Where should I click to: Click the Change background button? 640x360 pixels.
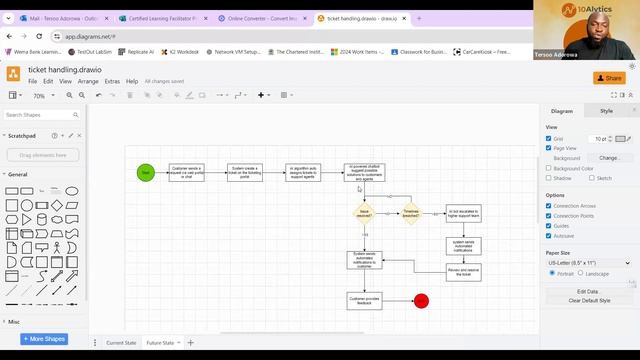pyautogui.click(x=610, y=158)
